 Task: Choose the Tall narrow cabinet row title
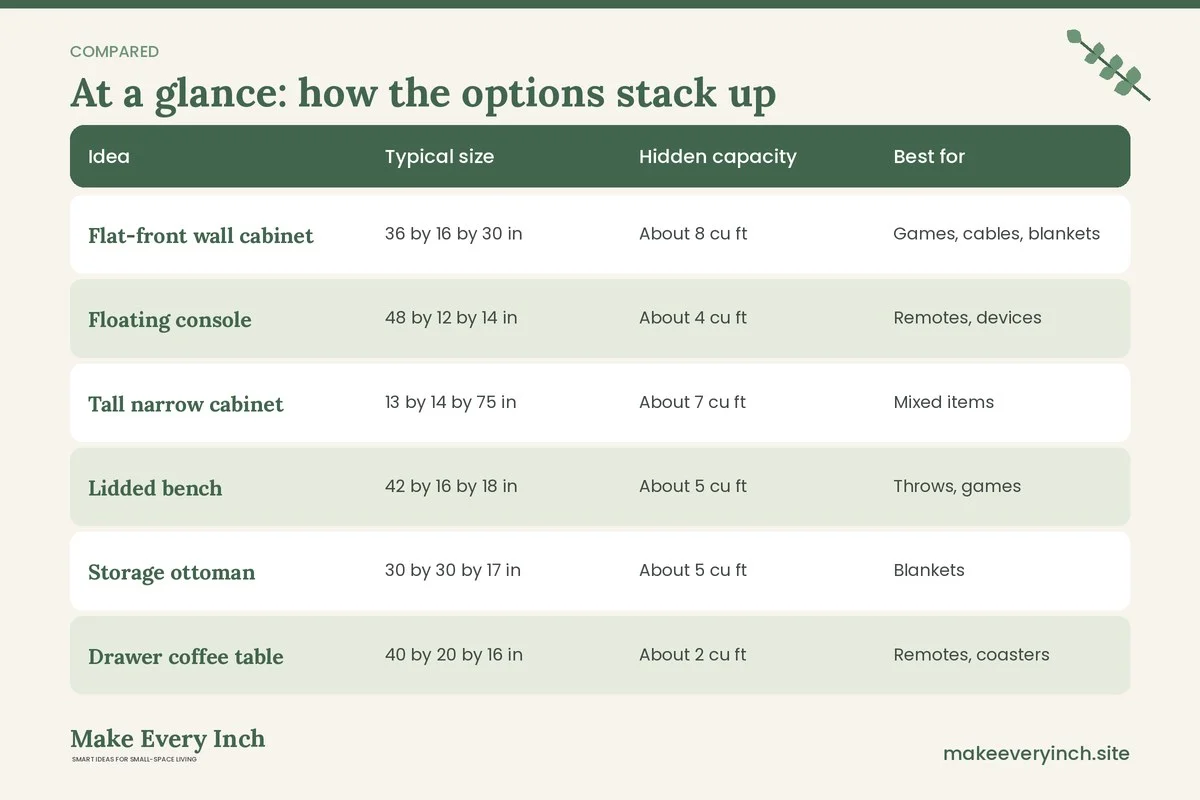click(186, 404)
